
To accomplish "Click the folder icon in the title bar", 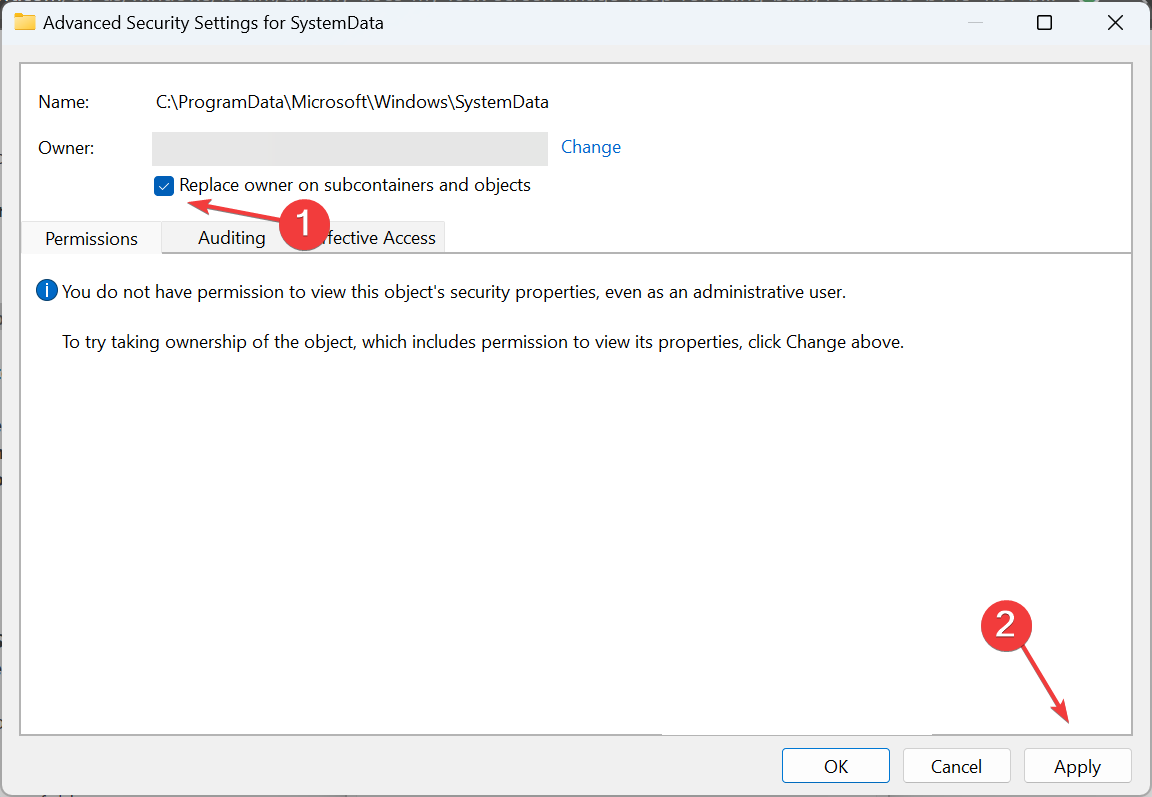I will pyautogui.click(x=24, y=22).
